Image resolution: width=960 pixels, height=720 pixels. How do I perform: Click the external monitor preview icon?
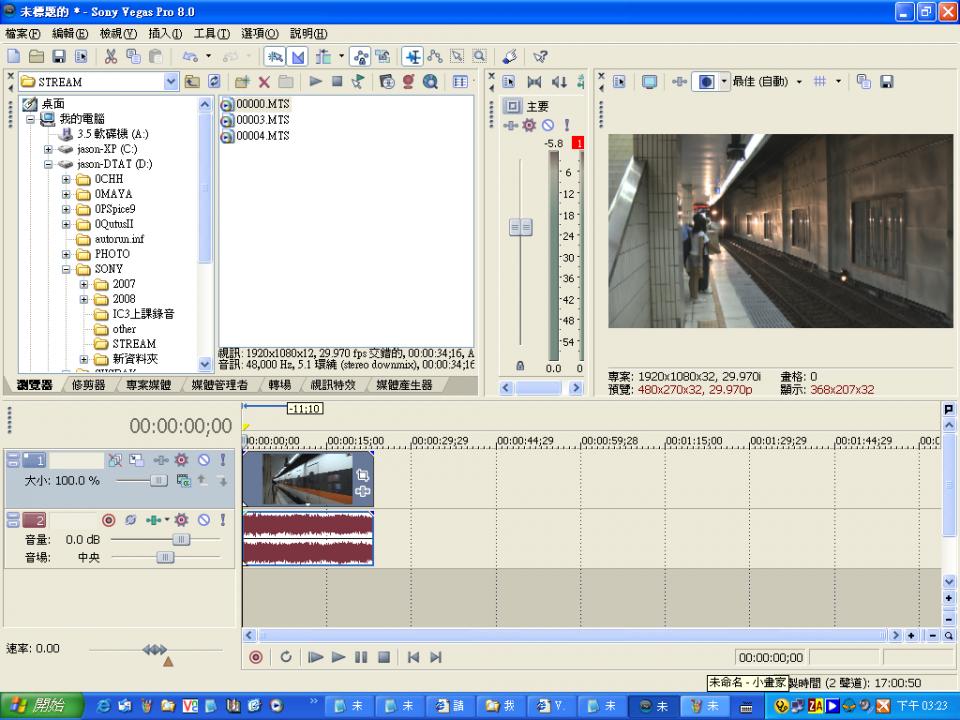point(649,82)
